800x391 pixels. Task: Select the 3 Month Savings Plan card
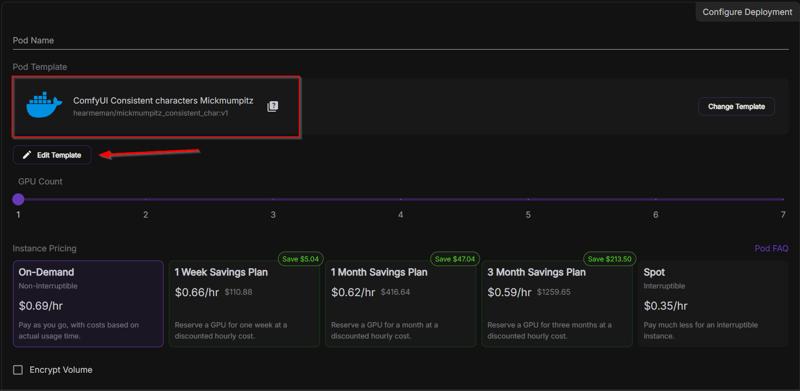point(557,304)
